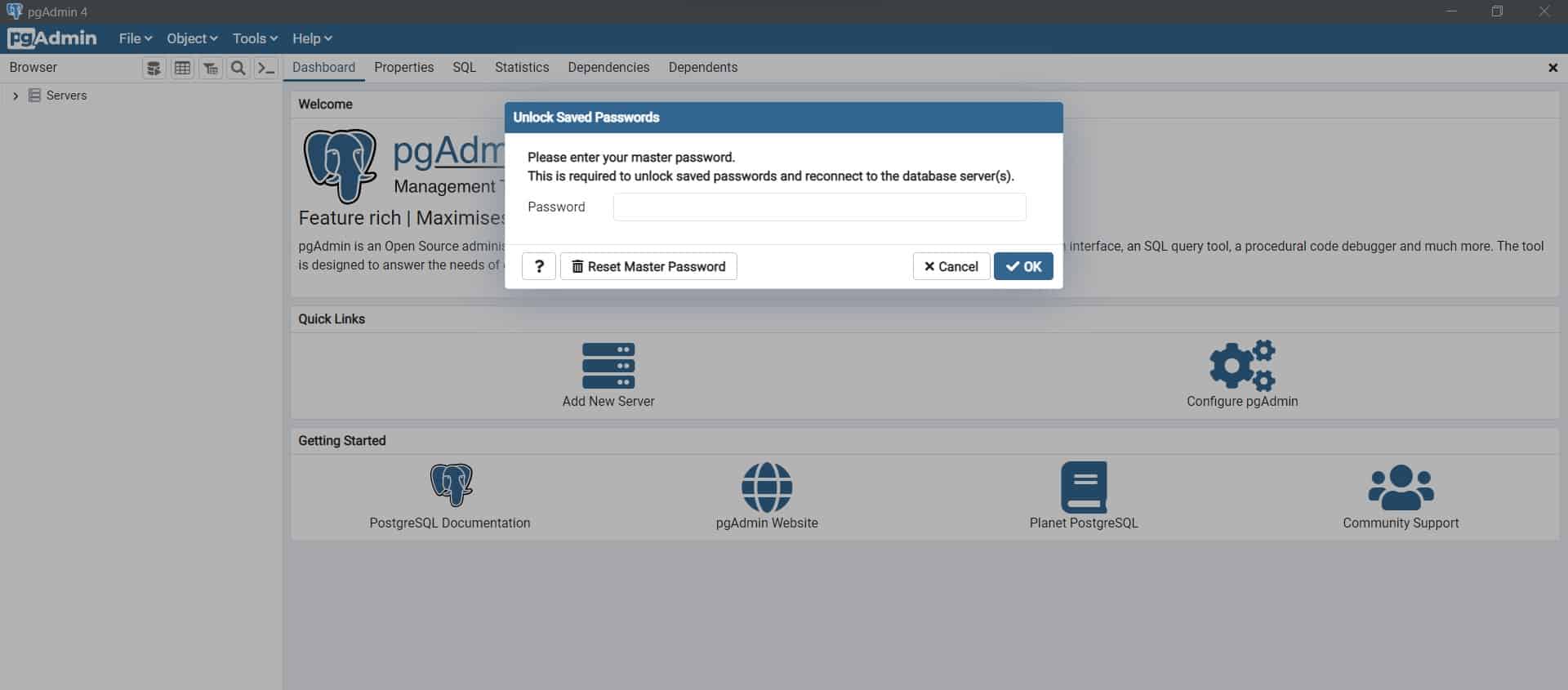The image size is (1568, 690).
Task: Click the Browser panel header label
Action: coord(33,68)
